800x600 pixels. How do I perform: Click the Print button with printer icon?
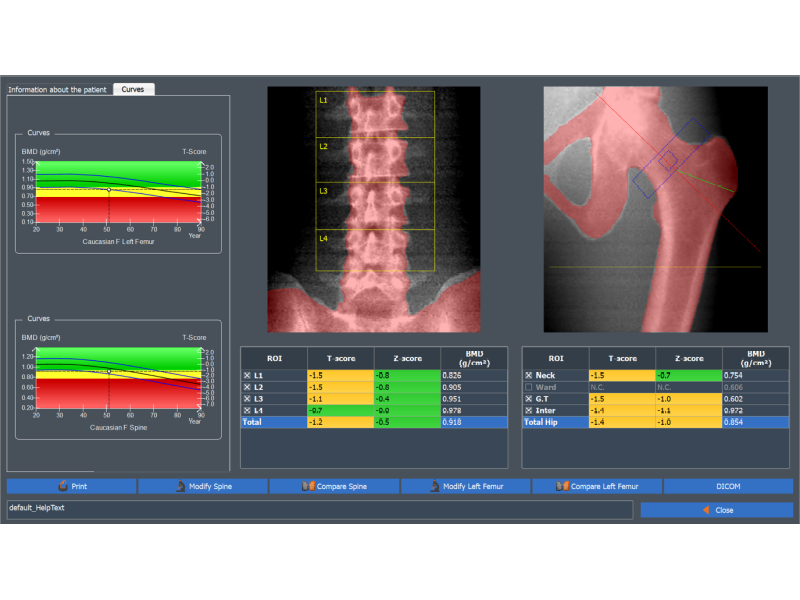pos(71,486)
